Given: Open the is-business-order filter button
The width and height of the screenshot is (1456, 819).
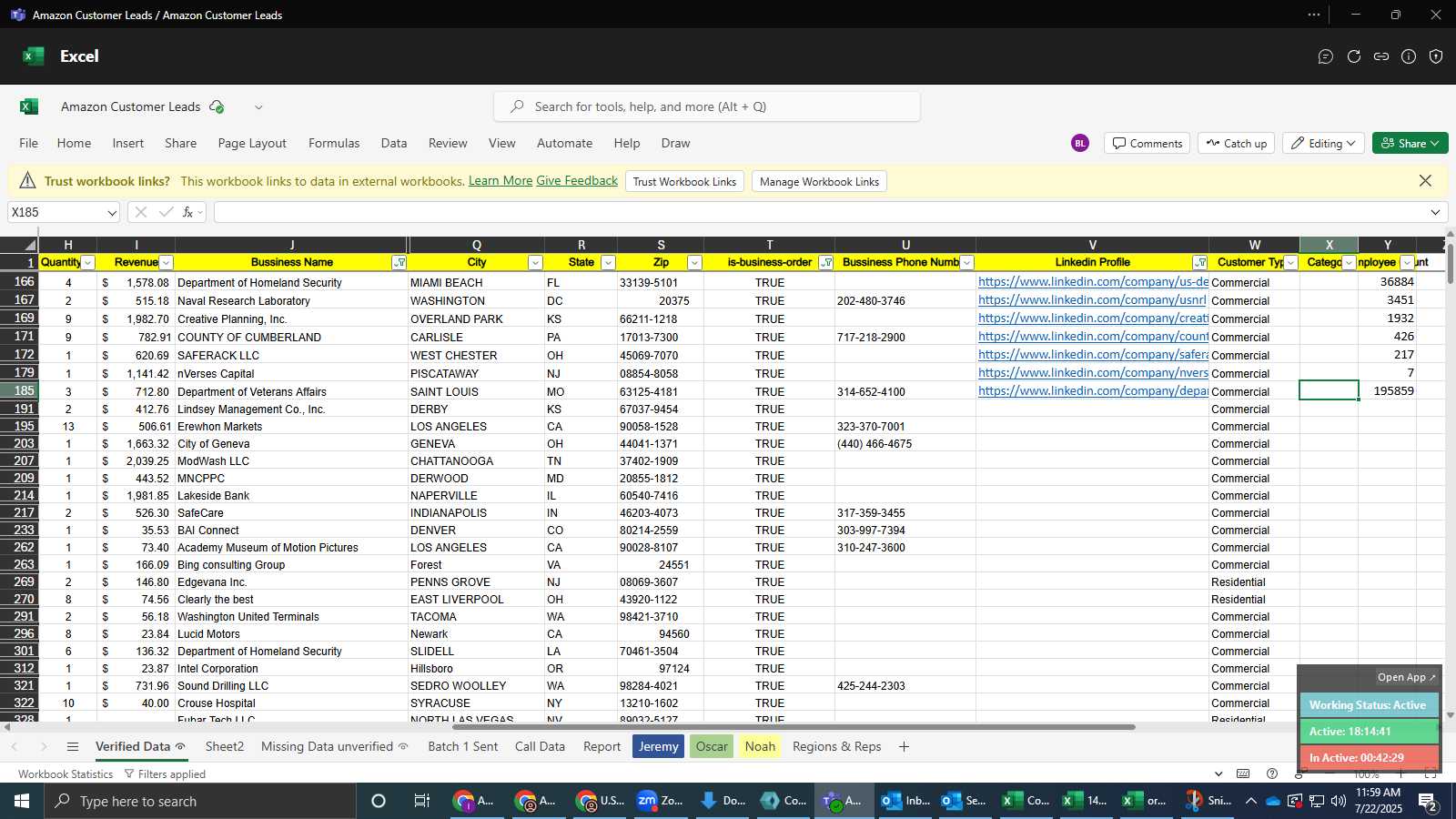Looking at the screenshot, I should [826, 262].
